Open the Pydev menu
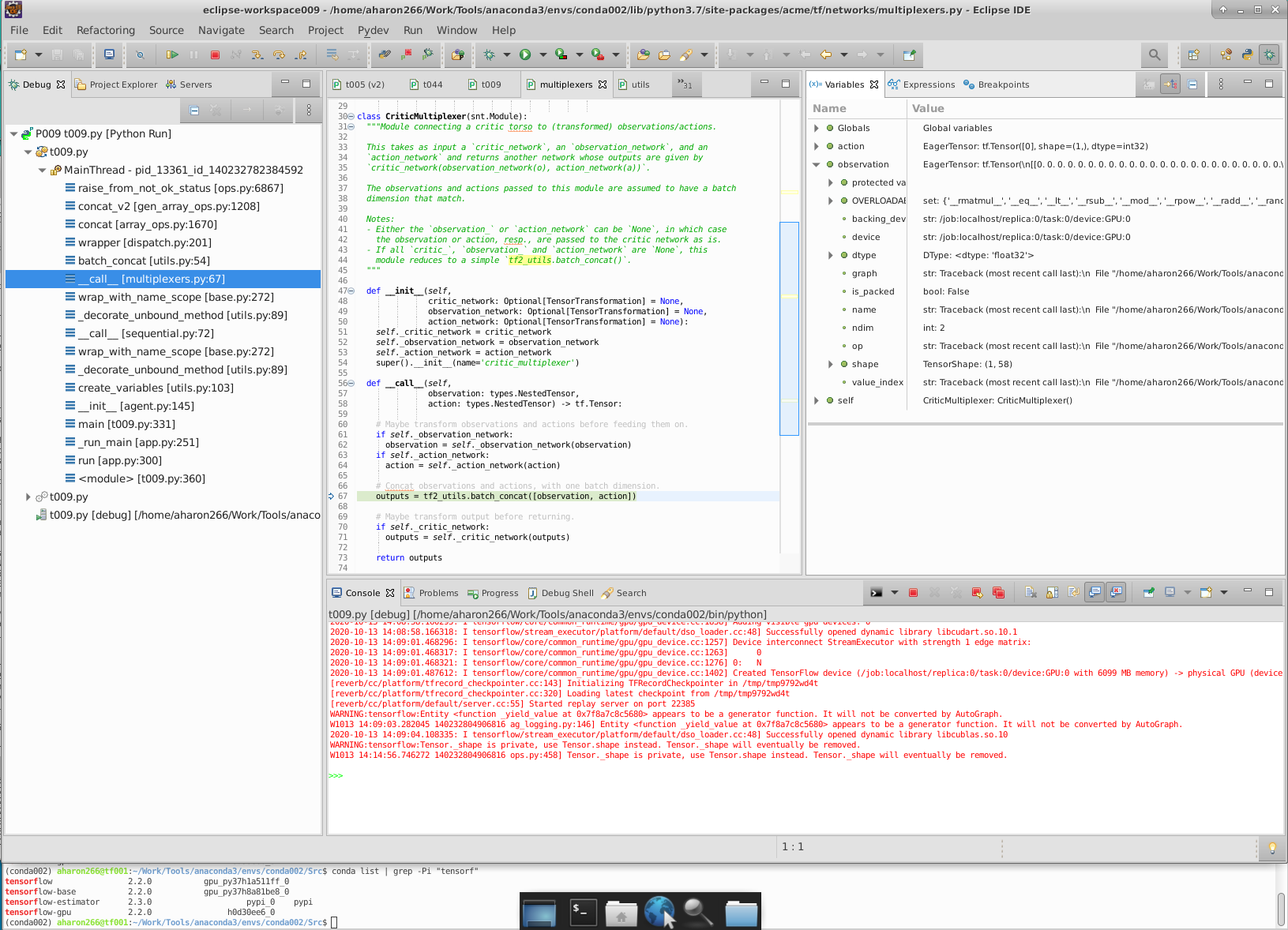This screenshot has width=1288, height=930. (373, 30)
